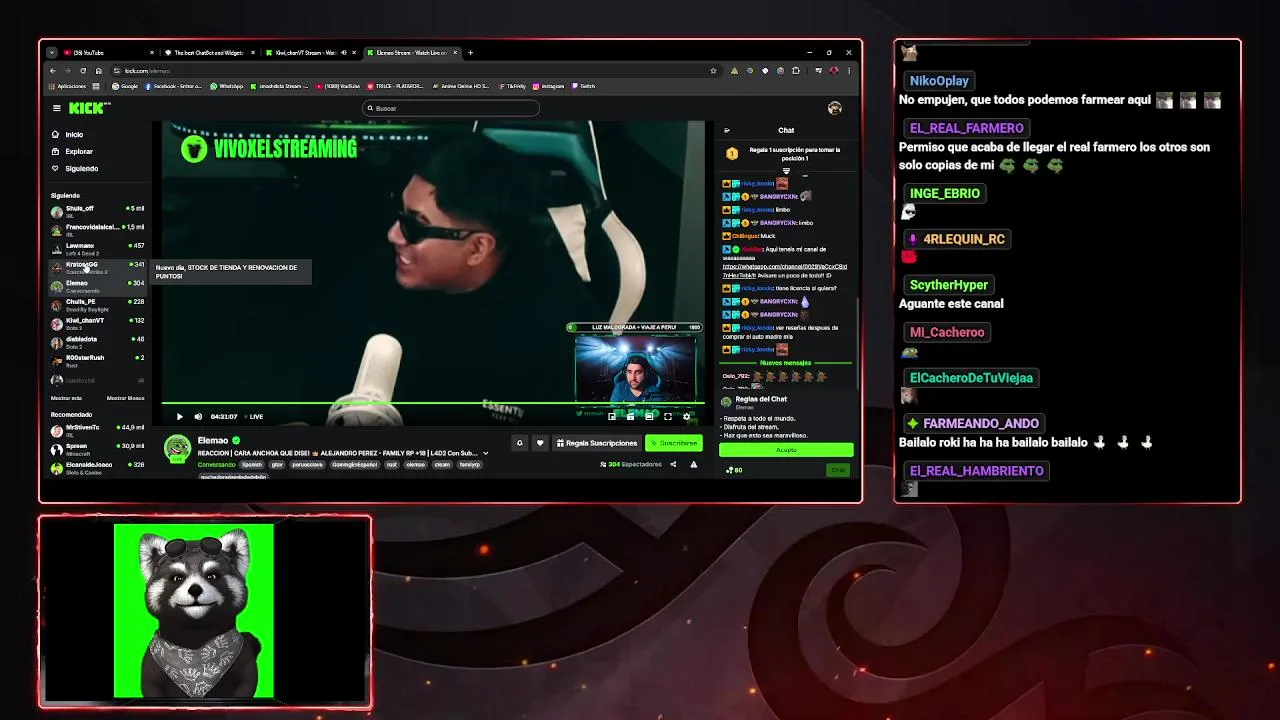Open the Chrome three-dot menu
The height and width of the screenshot is (720, 1280).
(x=849, y=71)
